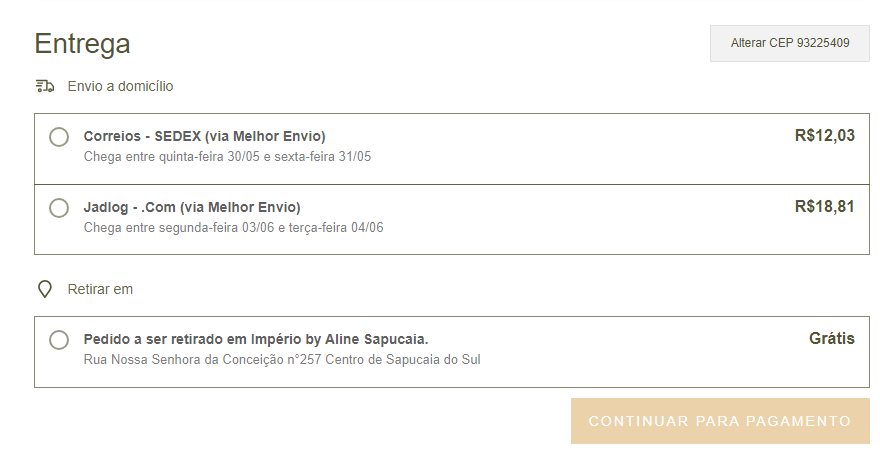Click the delivery truck icon

click(45, 86)
